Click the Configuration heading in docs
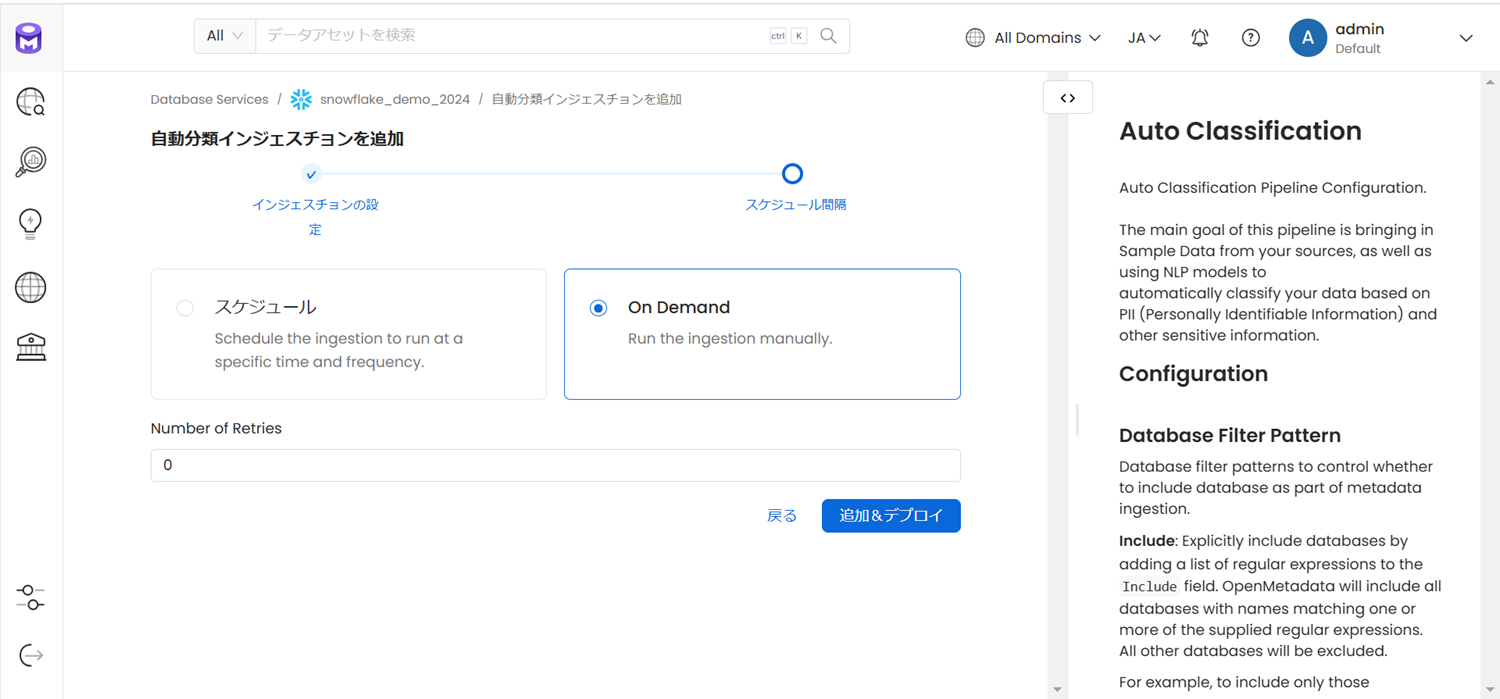Screen dimensions: 1500x699 click(1193, 374)
